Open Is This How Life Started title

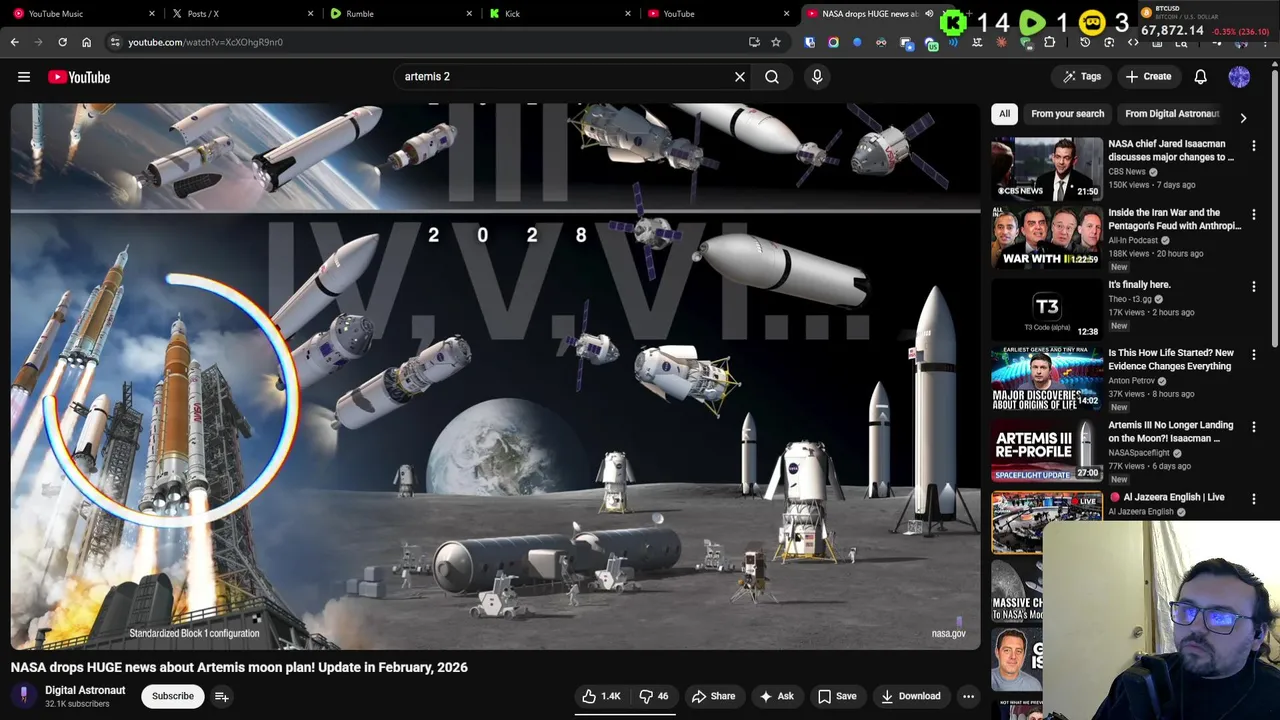click(1171, 360)
